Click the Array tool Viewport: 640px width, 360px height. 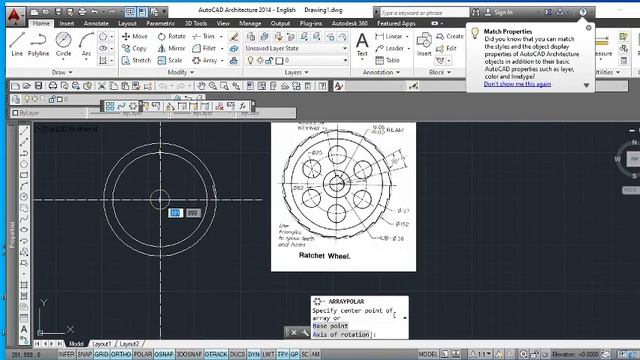[204, 60]
